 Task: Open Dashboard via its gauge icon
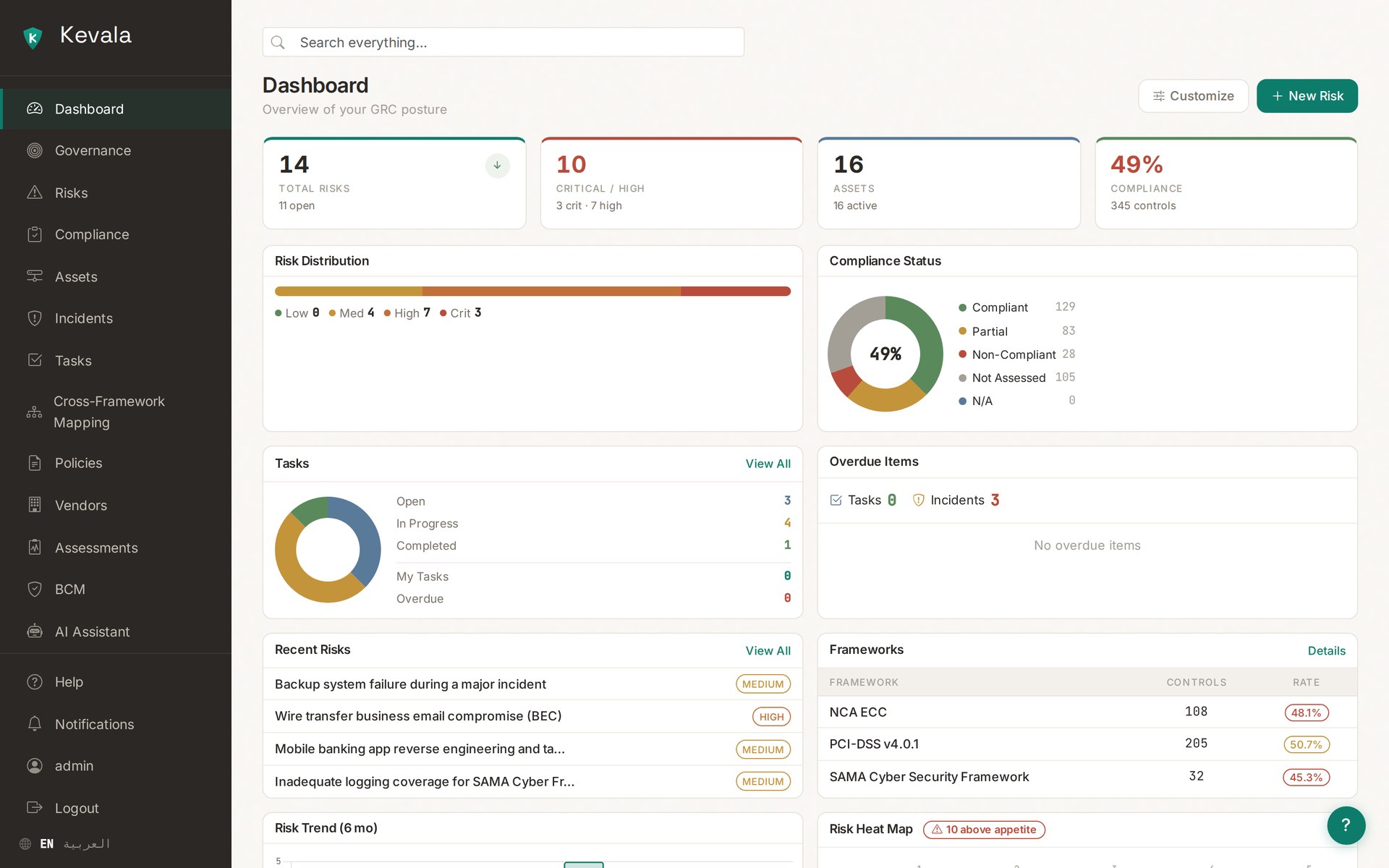35,109
